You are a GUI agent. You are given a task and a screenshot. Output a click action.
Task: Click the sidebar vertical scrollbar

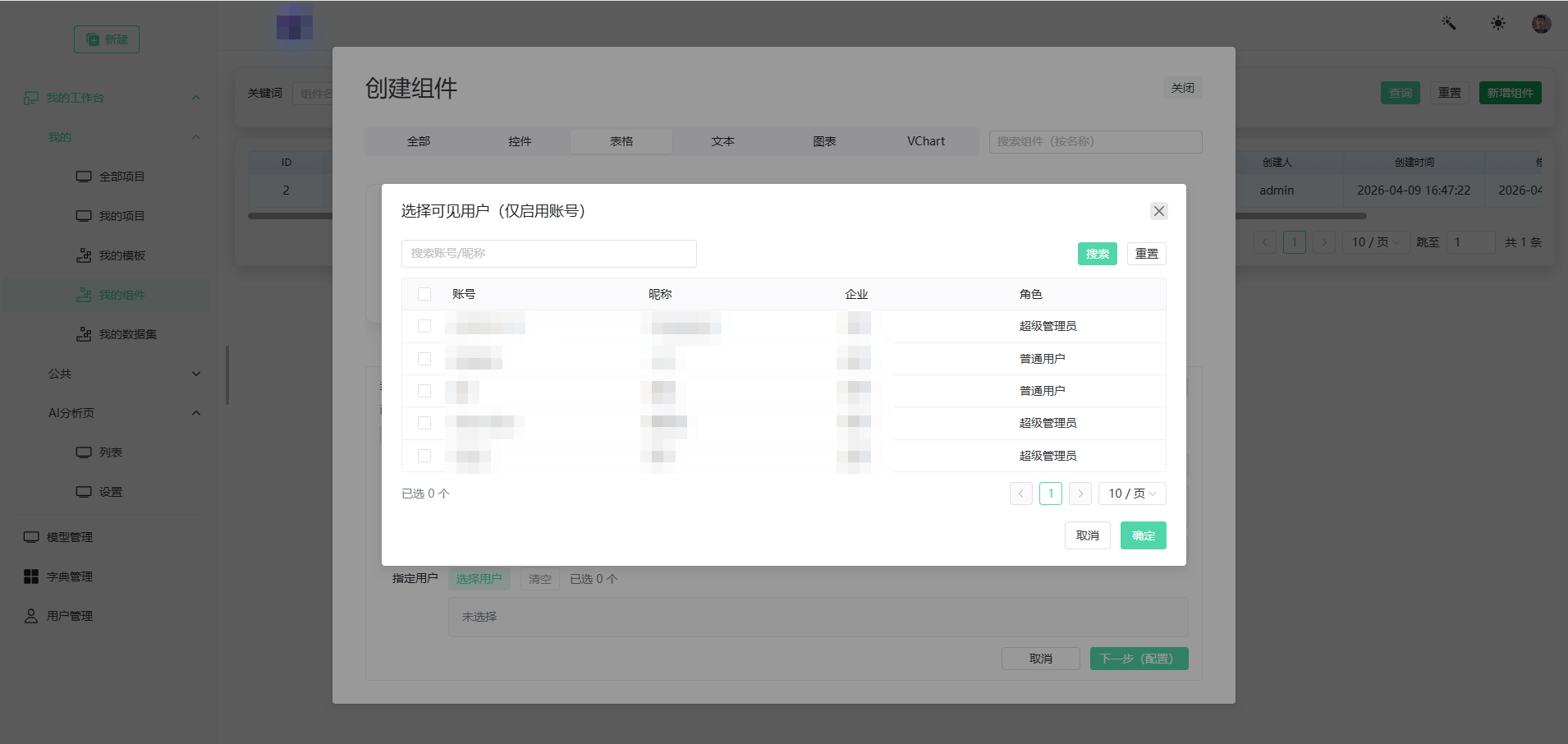pyautogui.click(x=227, y=375)
